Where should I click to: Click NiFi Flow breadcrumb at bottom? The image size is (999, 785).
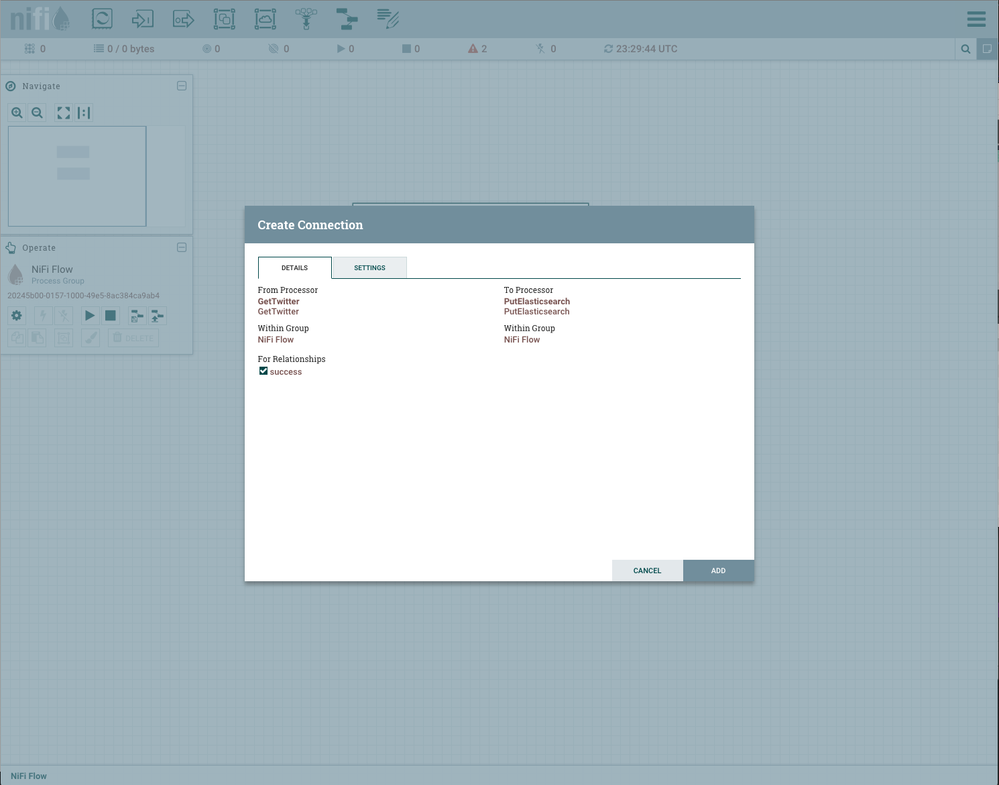point(29,775)
